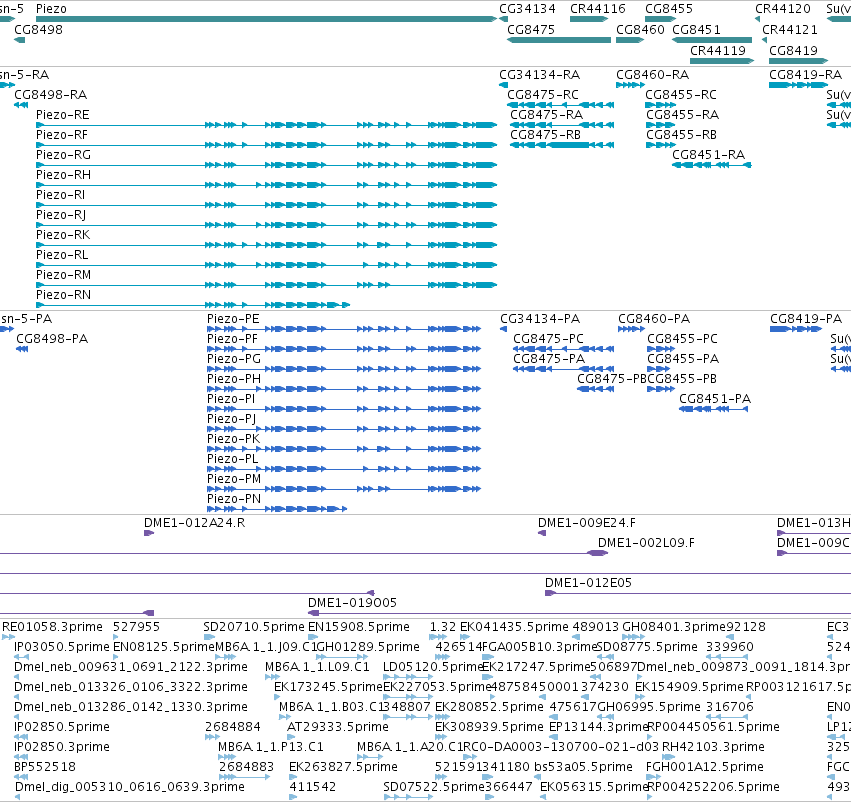
Task: Click the AT29333.5prime EST label
Action: [x=338, y=727]
